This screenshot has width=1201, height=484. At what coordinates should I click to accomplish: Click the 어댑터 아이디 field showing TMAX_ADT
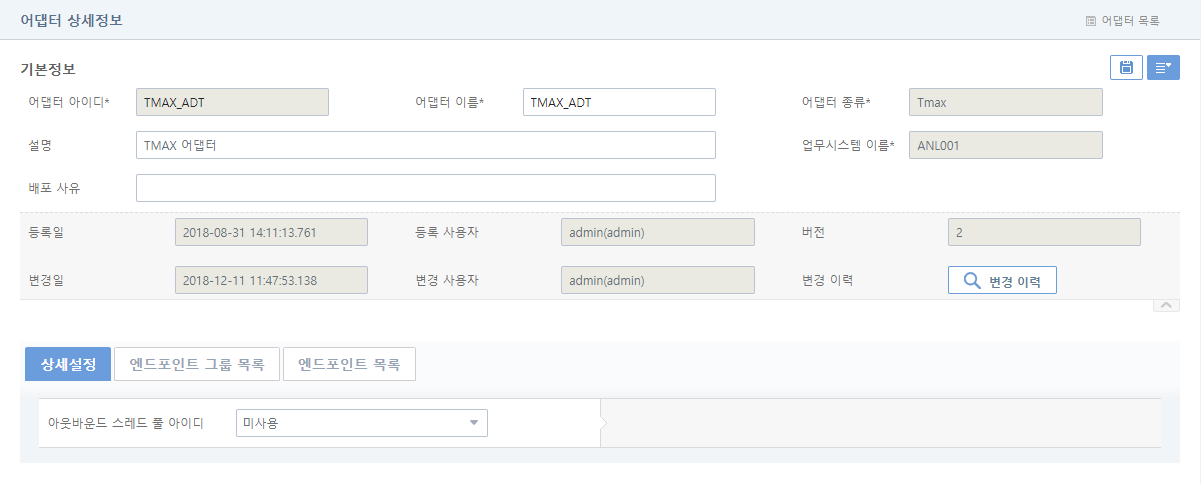232,102
